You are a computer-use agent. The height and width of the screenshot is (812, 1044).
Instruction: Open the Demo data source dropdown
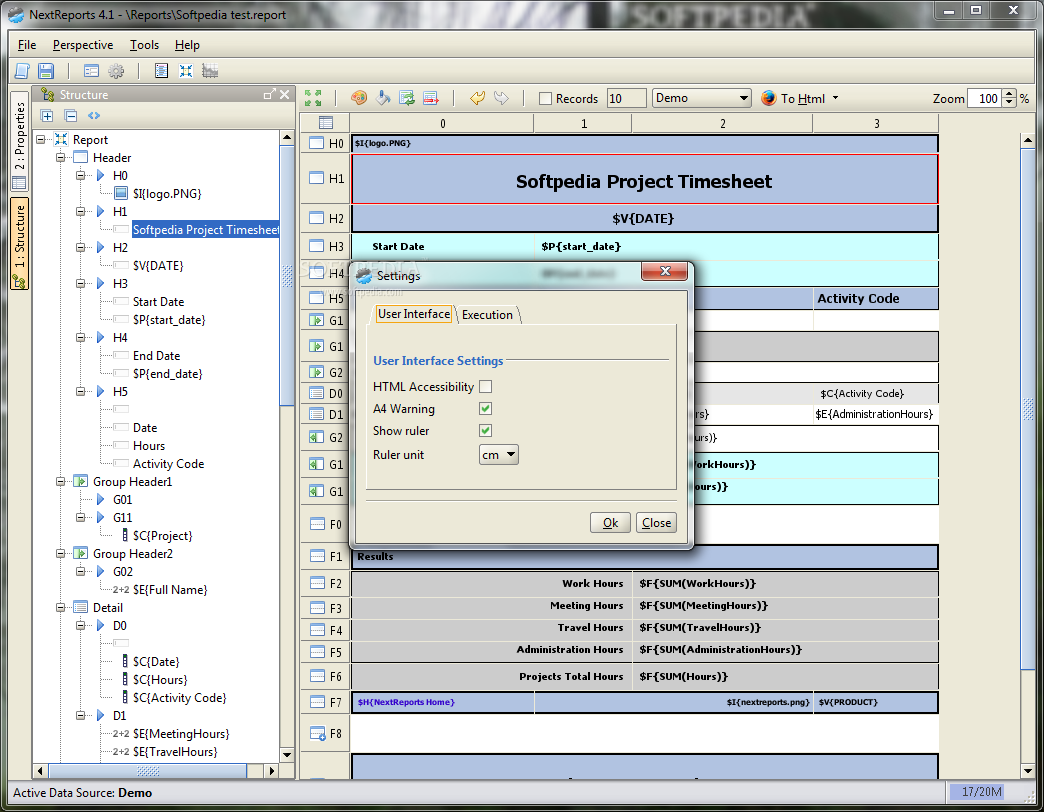coord(702,98)
